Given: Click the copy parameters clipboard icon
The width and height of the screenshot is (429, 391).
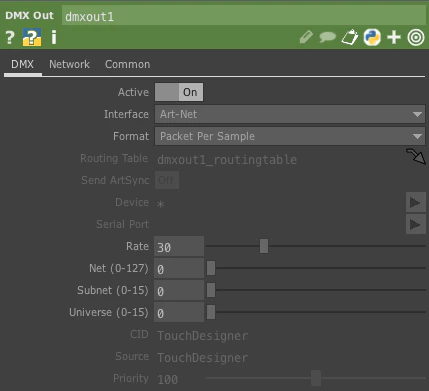Looking at the screenshot, I should pyautogui.click(x=350, y=37).
